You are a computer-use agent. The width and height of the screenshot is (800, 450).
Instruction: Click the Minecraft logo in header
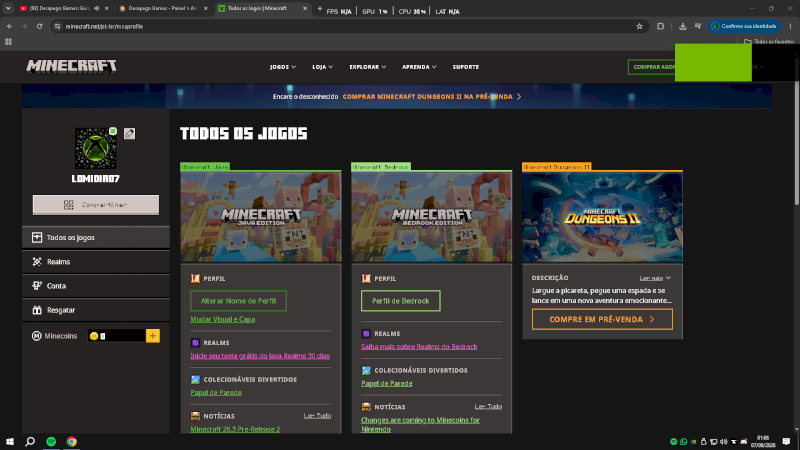71,67
